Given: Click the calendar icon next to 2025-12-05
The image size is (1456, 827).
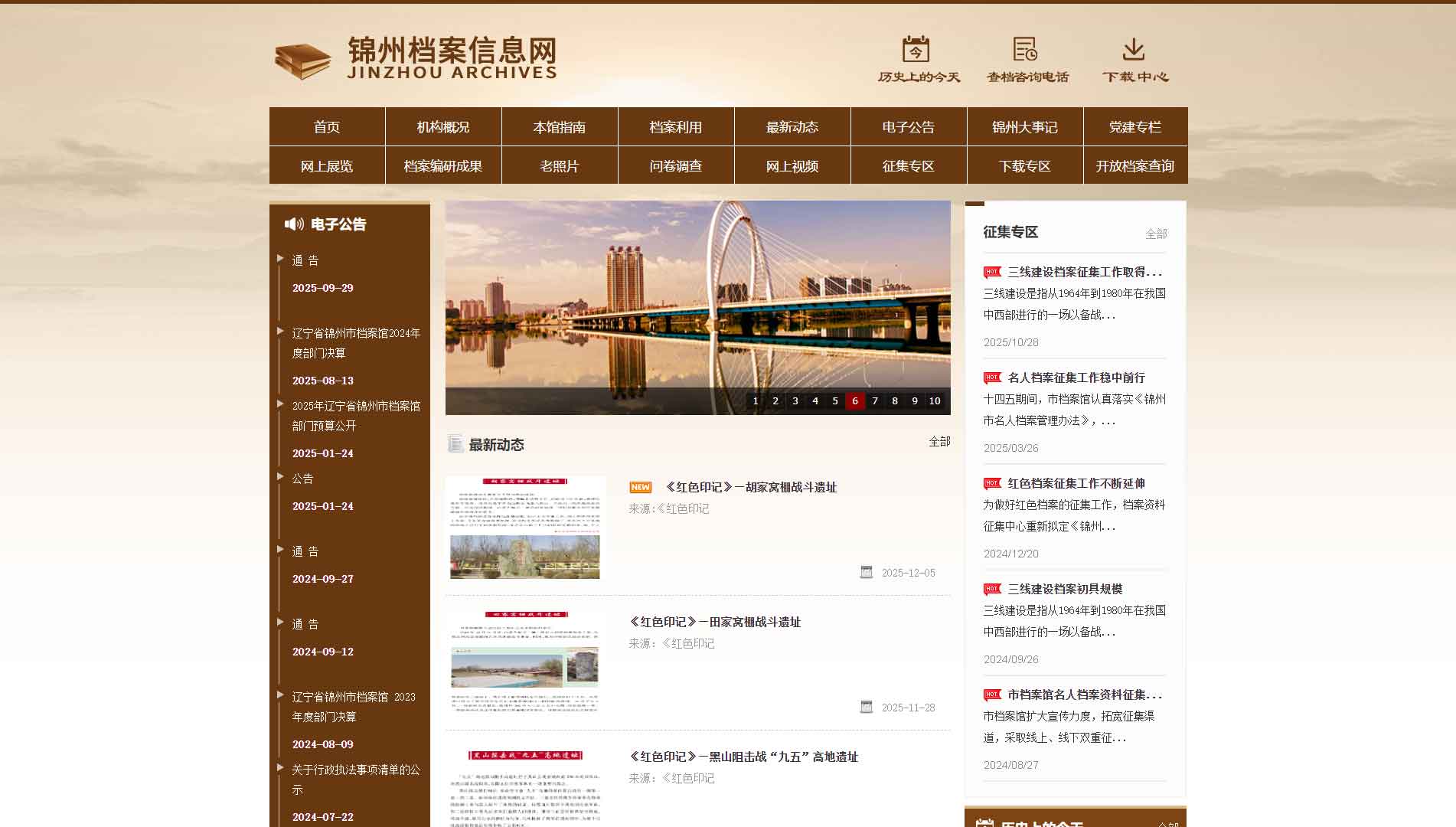Looking at the screenshot, I should (x=867, y=572).
